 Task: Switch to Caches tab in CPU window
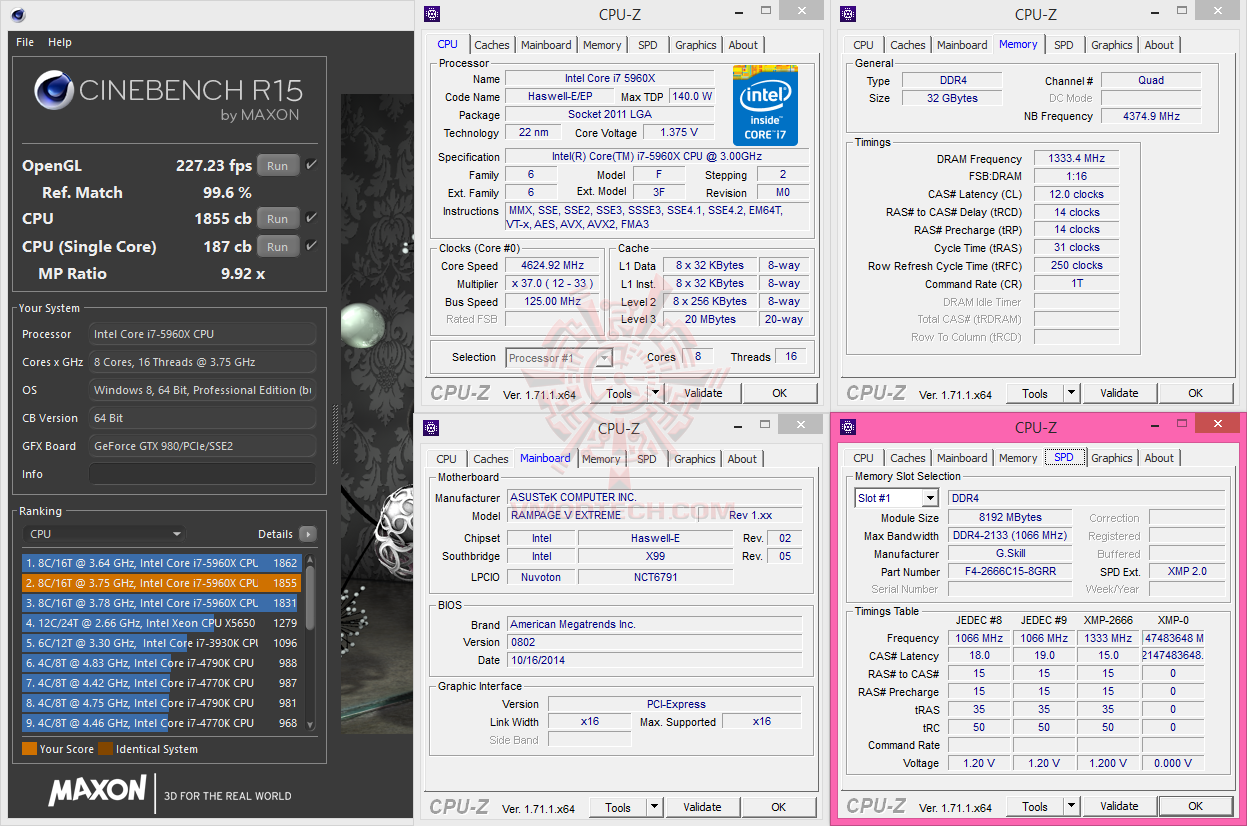(x=492, y=45)
